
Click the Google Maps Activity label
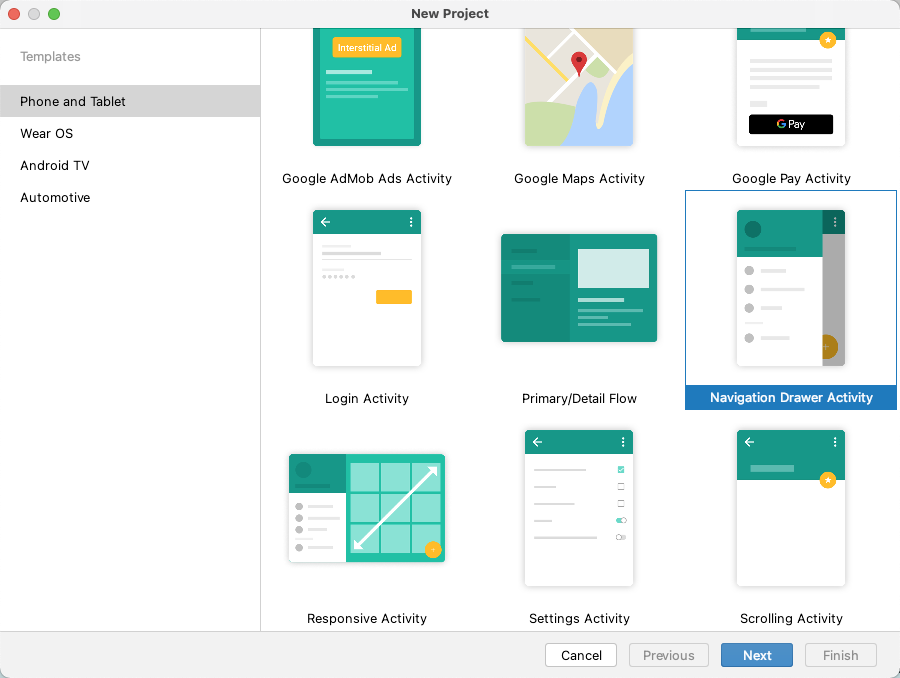pyautogui.click(x=579, y=179)
